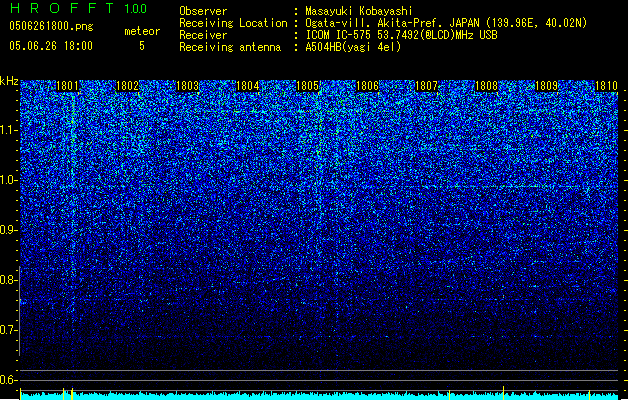Click the 'Observer' field label
Viewport: 629px width, 400px height.
(x=203, y=11)
